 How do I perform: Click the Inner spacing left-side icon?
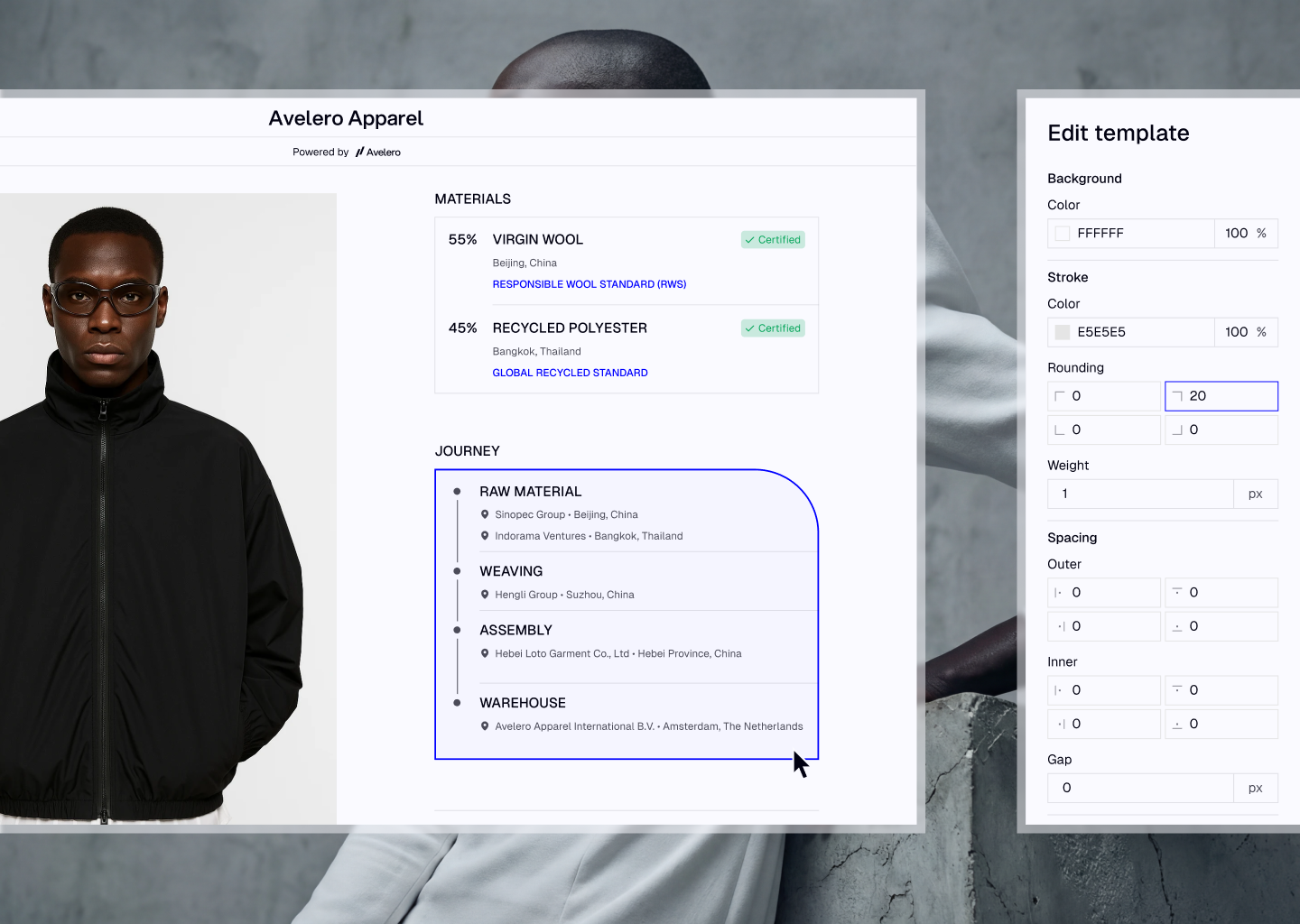[x=1059, y=690]
